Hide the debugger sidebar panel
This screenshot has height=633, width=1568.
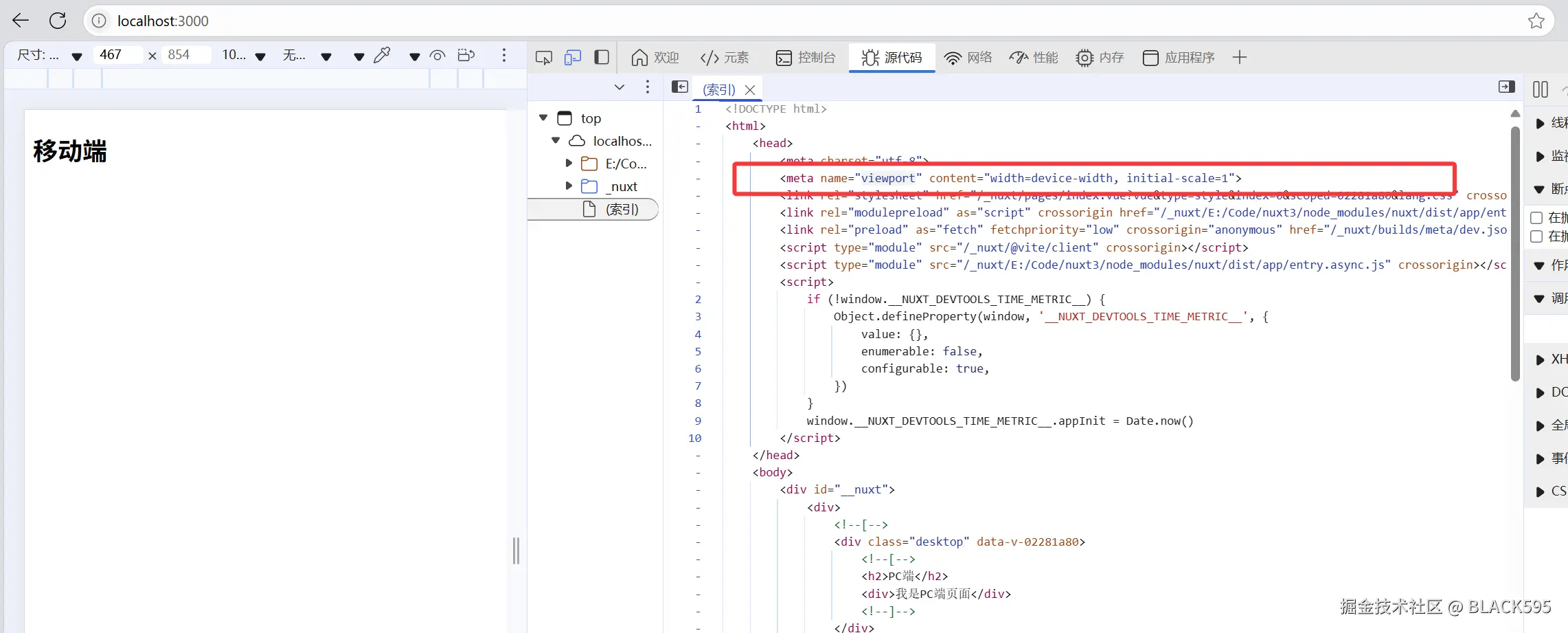tap(1507, 87)
